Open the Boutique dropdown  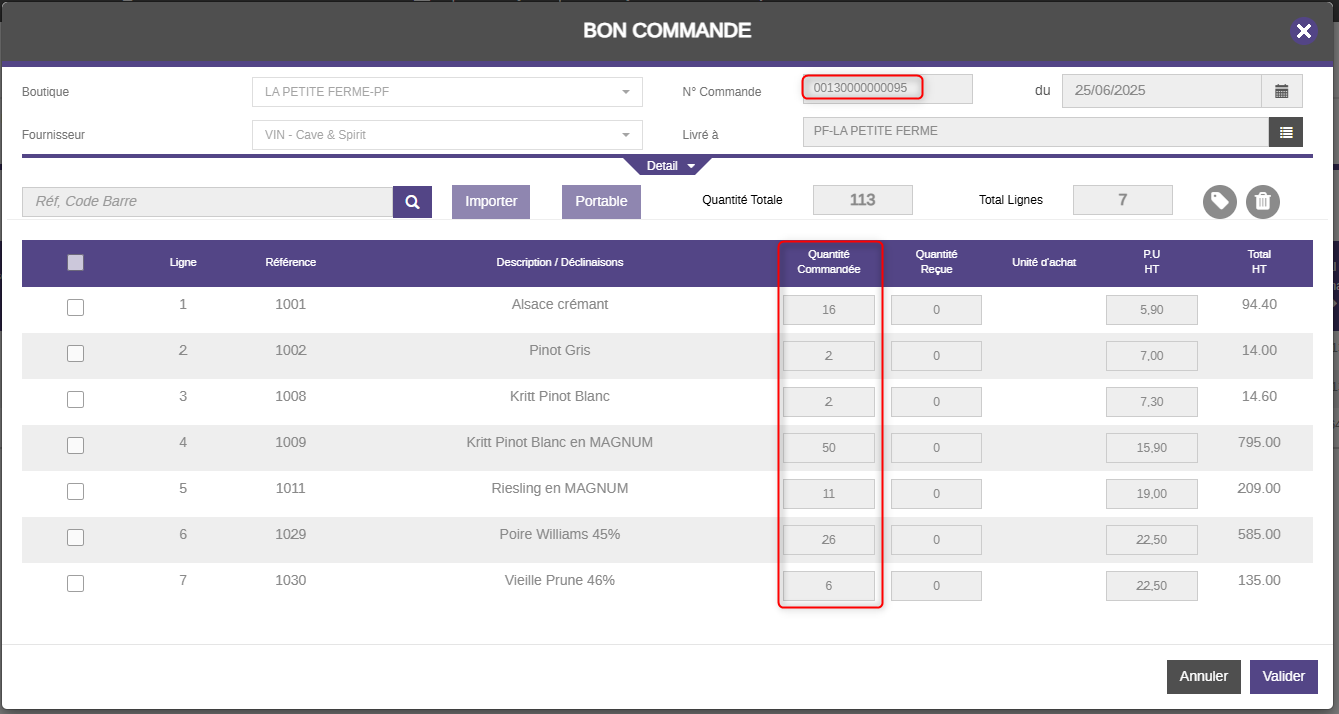click(447, 92)
